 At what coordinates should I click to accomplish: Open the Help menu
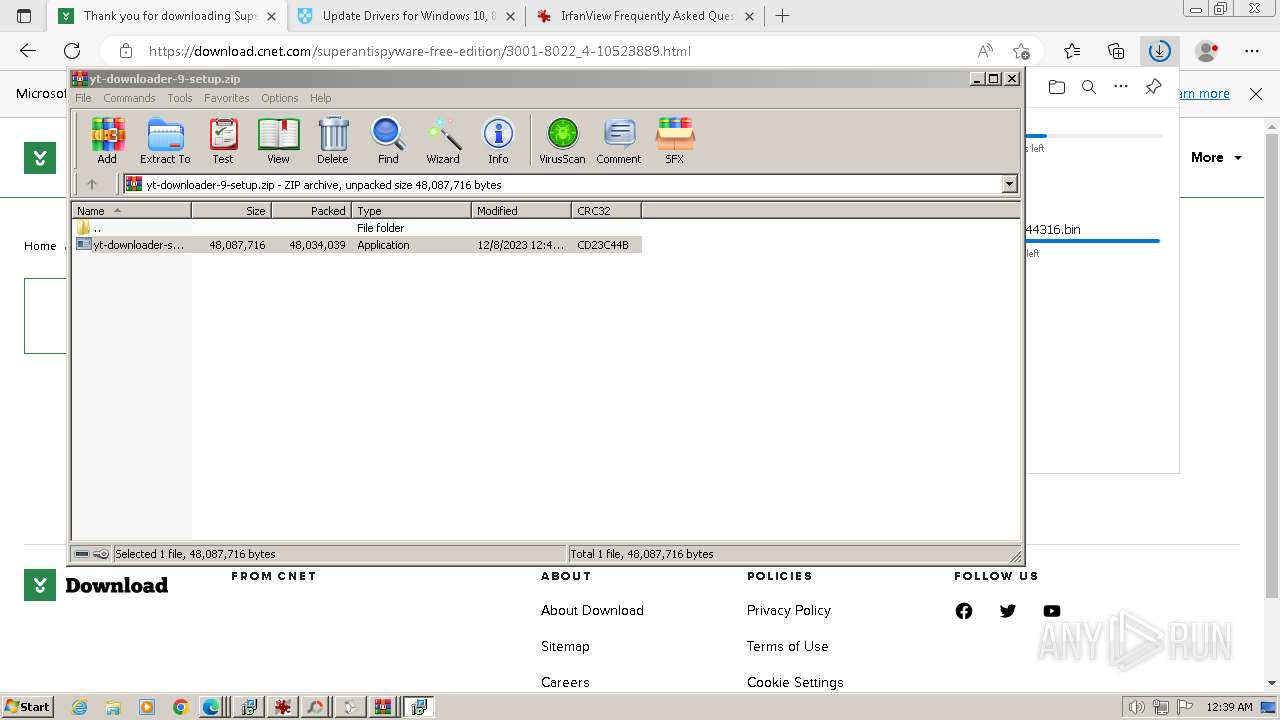(320, 98)
